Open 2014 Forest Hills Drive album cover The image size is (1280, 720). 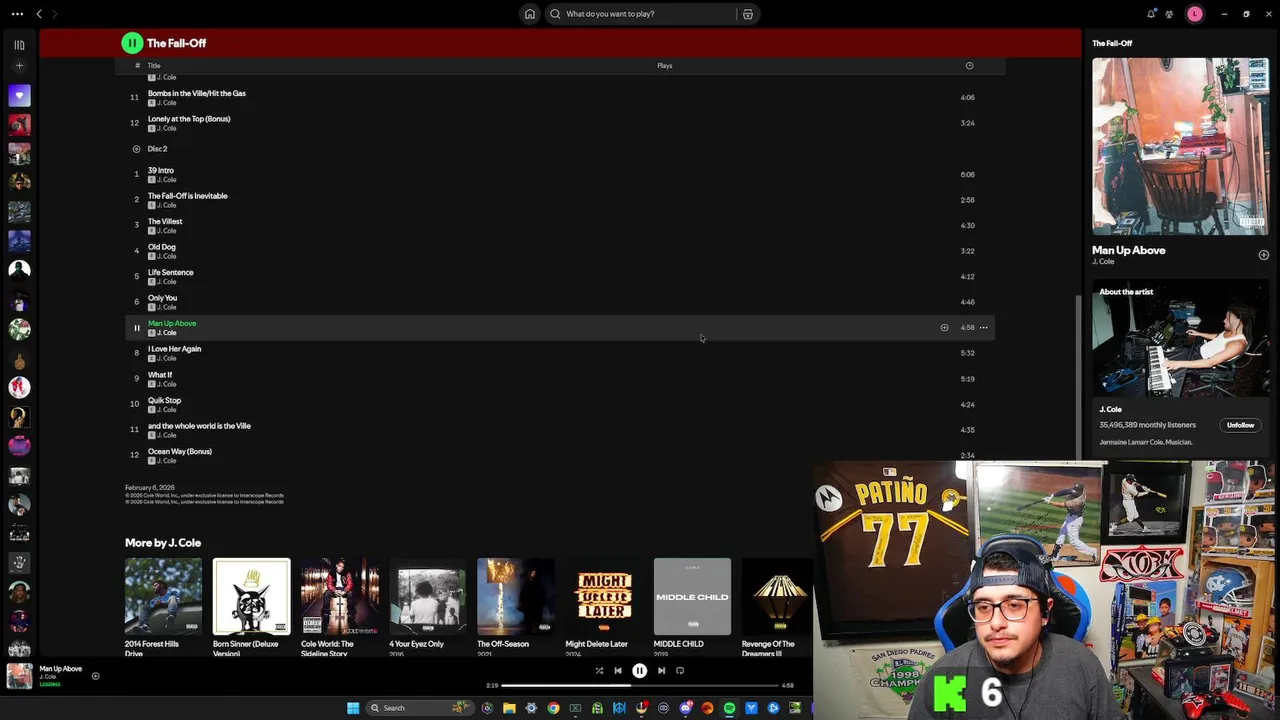pos(163,597)
